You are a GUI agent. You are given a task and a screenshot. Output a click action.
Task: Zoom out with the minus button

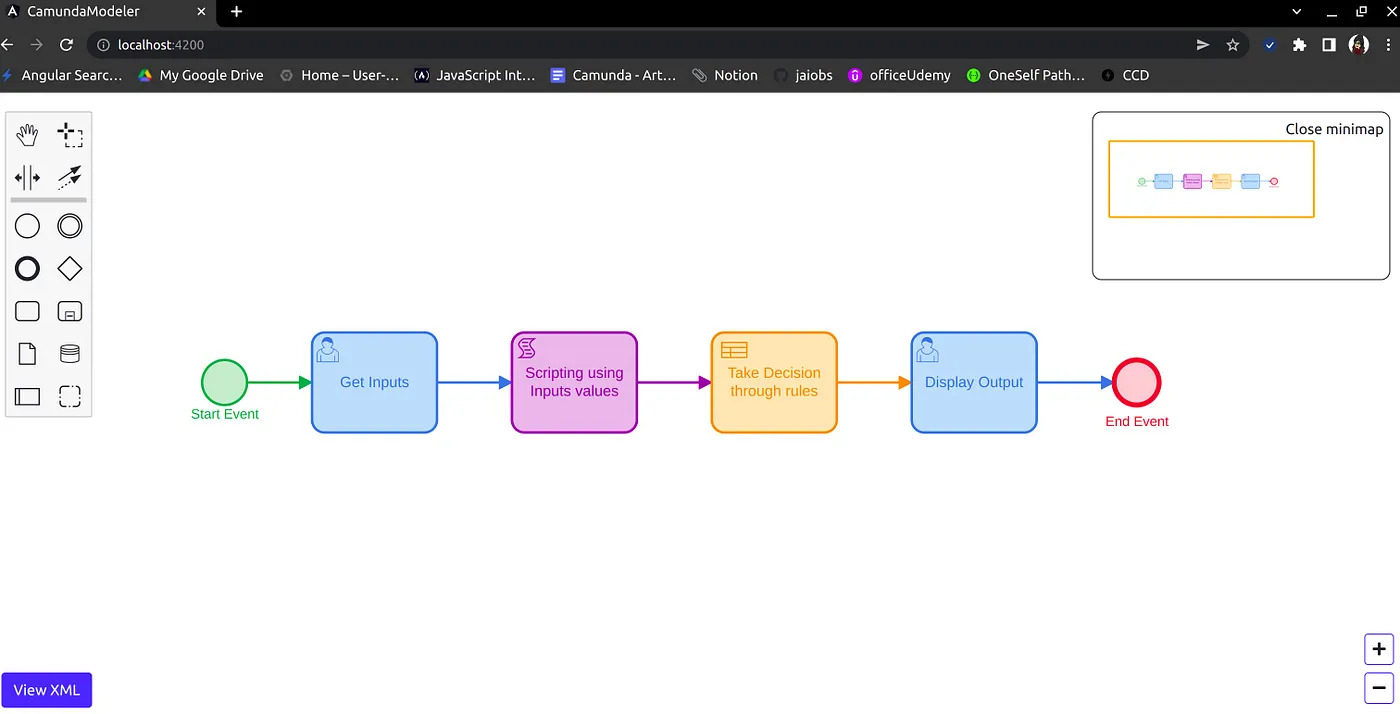(x=1379, y=688)
